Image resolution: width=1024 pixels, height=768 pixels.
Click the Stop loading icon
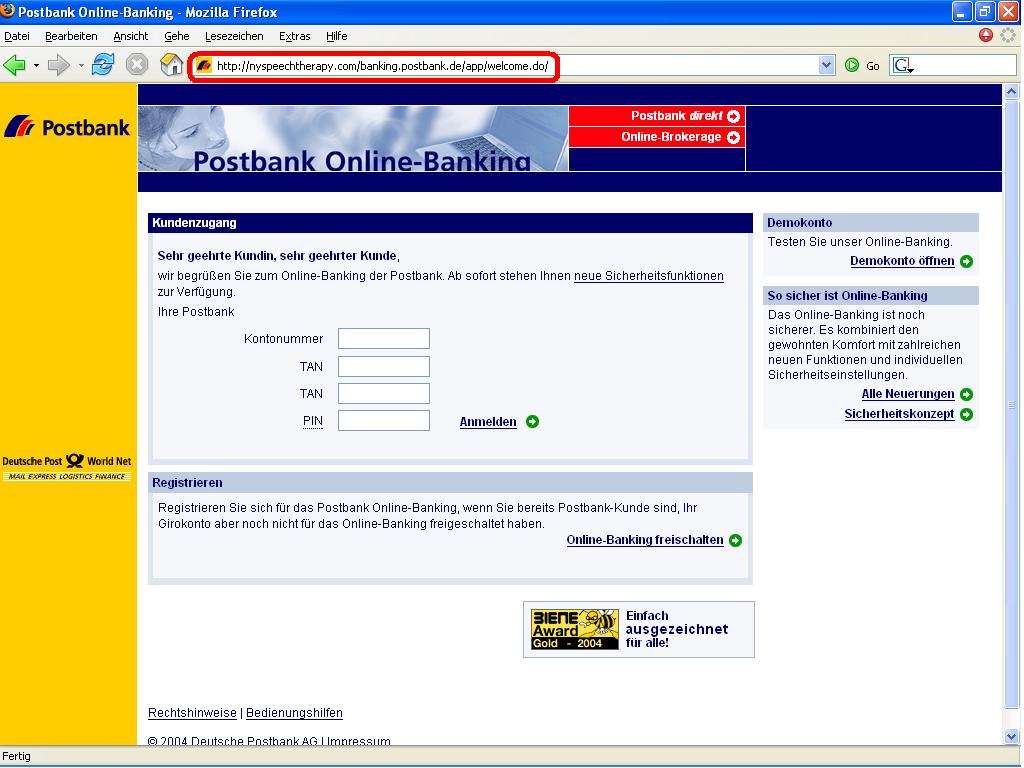[136, 65]
